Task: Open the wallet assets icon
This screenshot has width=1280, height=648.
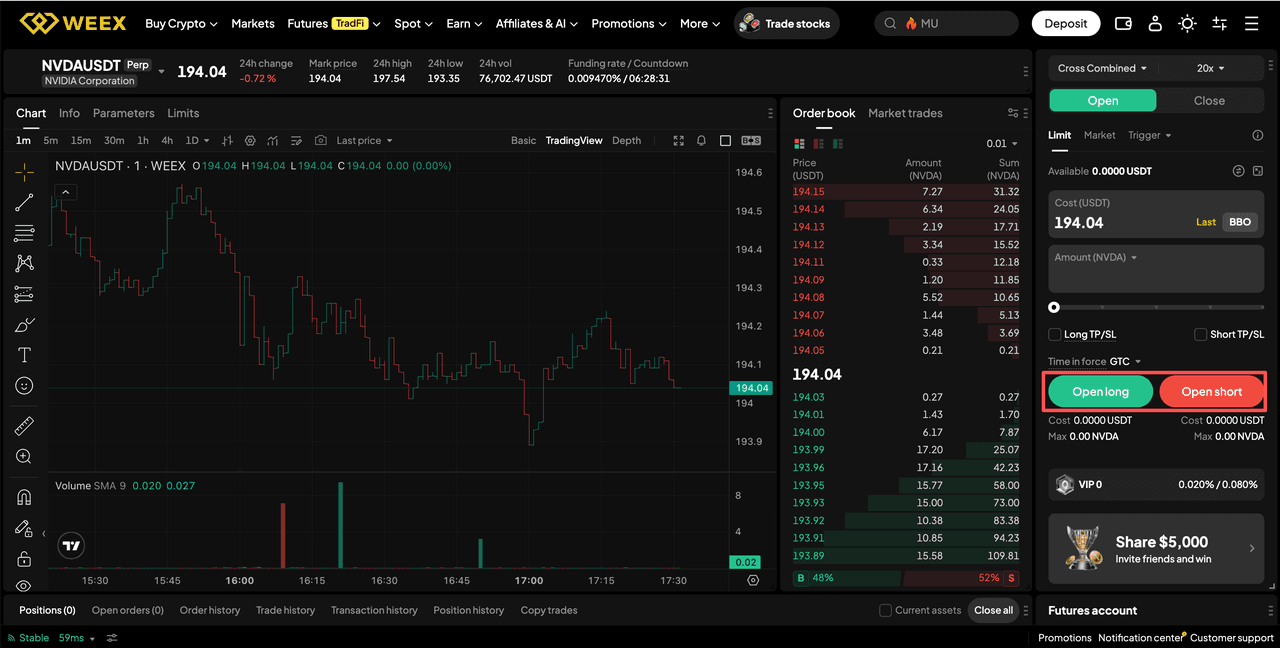Action: point(1123,23)
